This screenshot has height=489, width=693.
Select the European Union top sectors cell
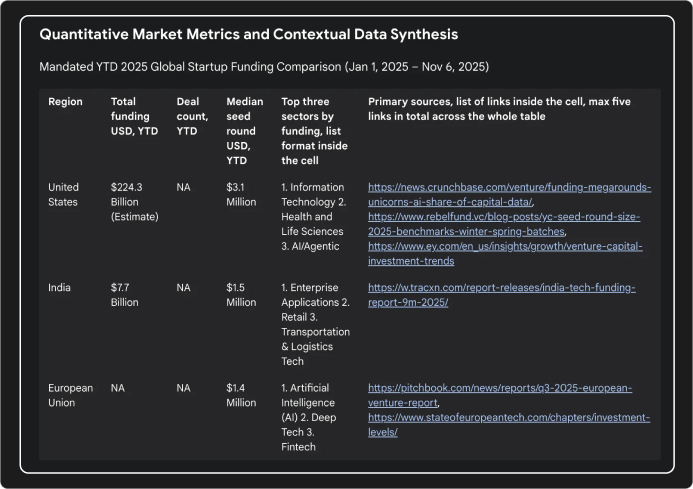point(309,417)
